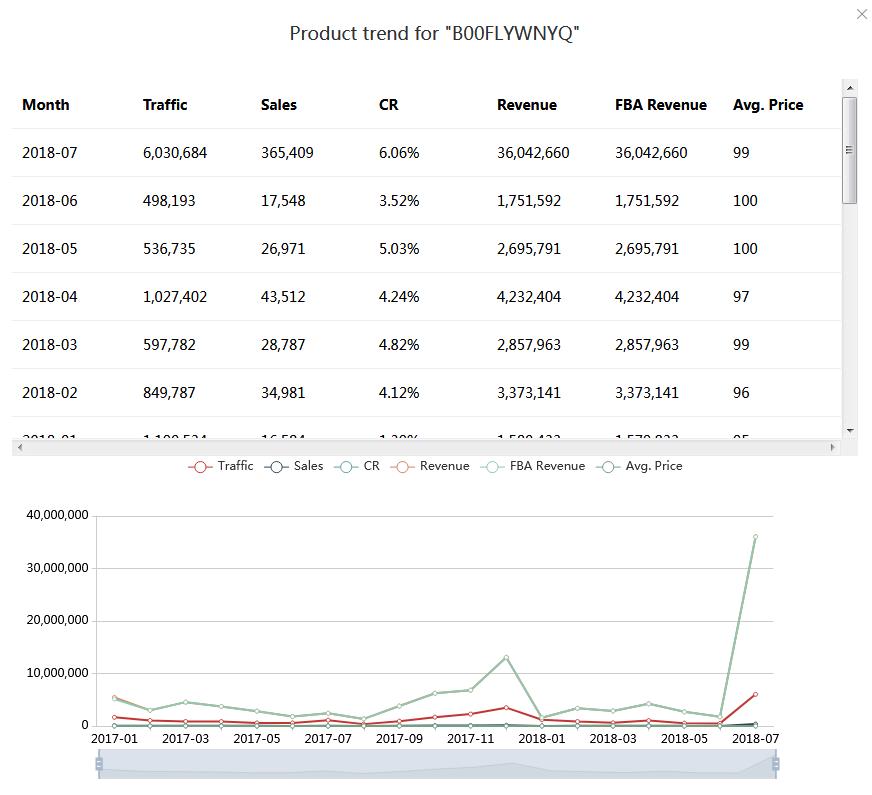Close the product trend dialog
The image size is (872, 795).
(862, 14)
